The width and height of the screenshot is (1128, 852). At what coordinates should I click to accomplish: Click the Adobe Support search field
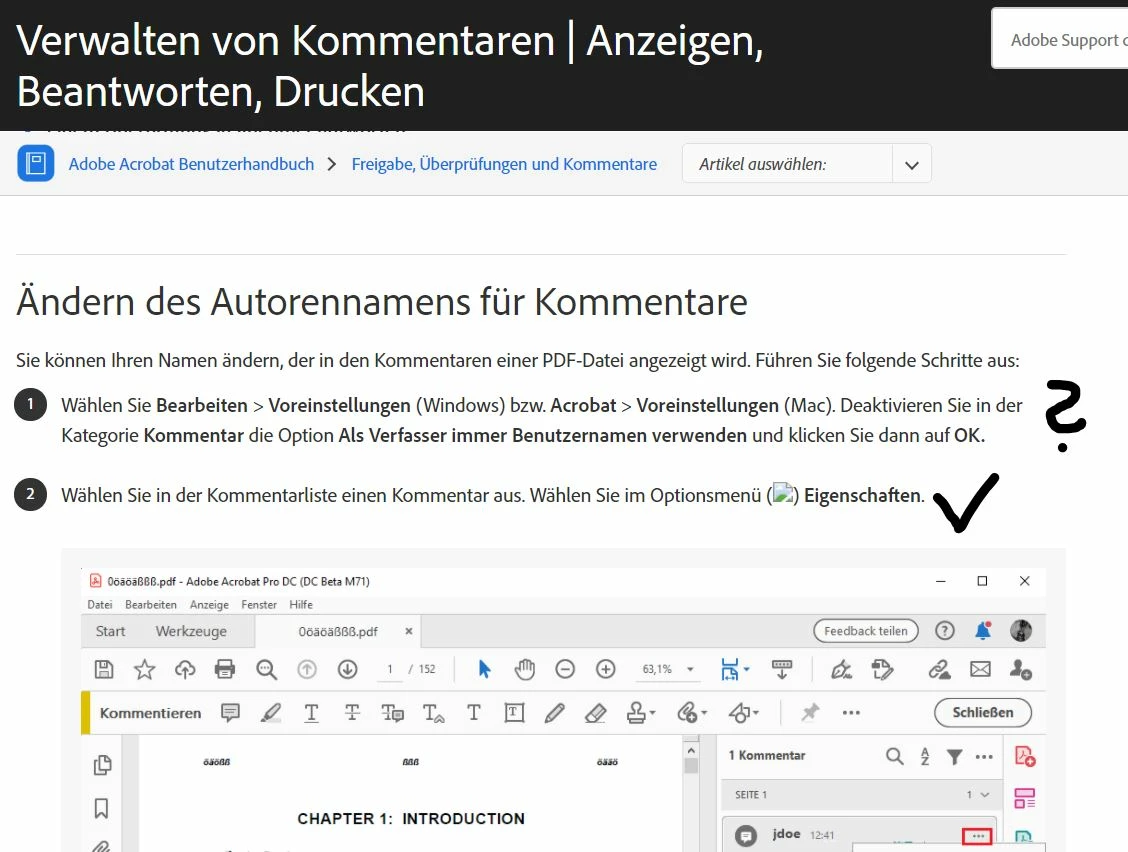1060,39
